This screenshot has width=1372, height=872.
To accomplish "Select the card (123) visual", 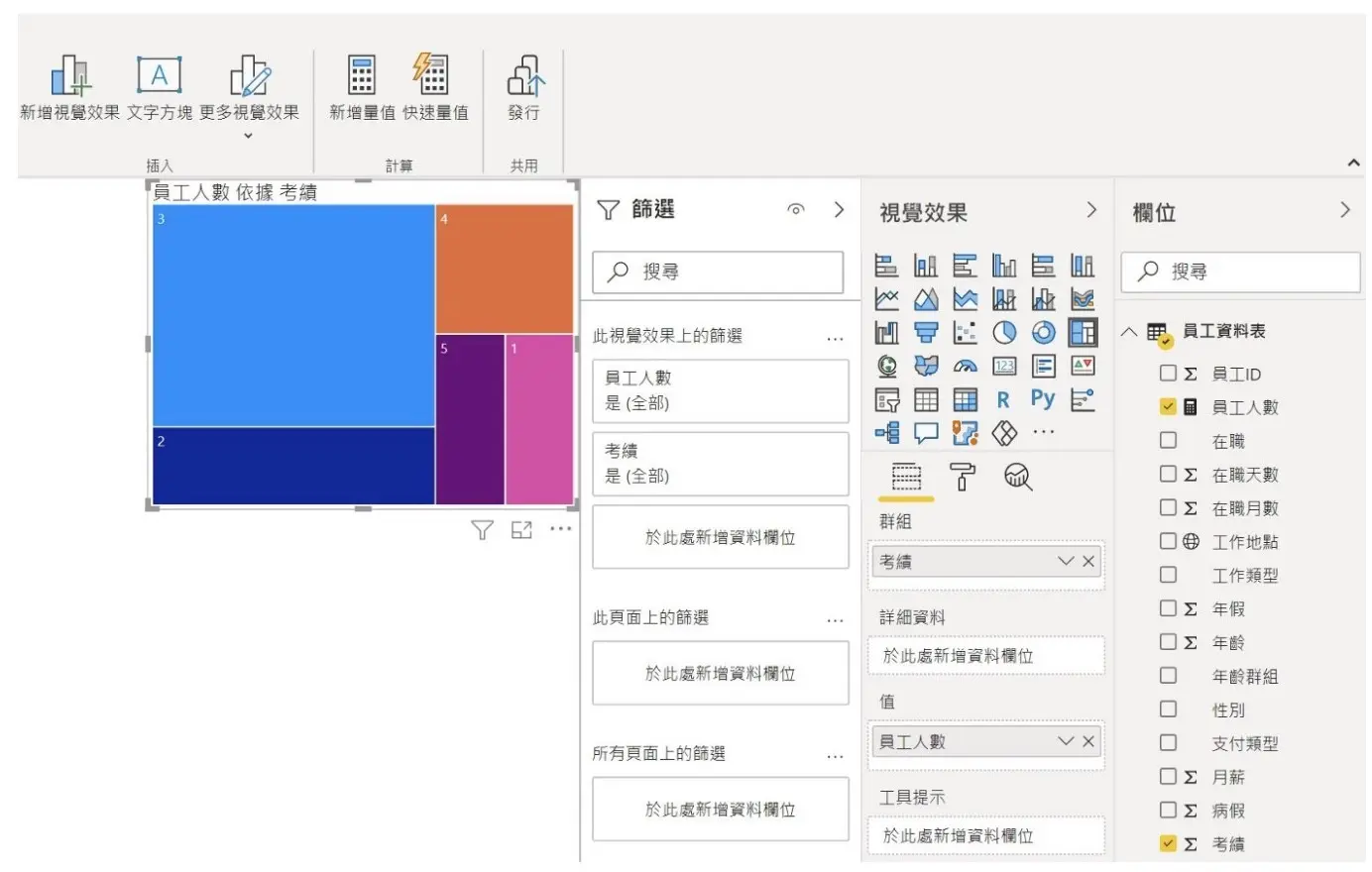I will point(1004,367).
